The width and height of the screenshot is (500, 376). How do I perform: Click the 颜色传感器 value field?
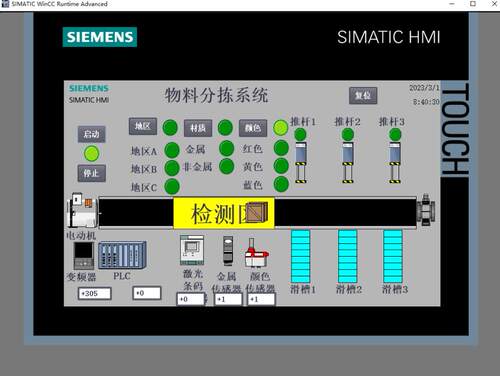[x=262, y=299]
